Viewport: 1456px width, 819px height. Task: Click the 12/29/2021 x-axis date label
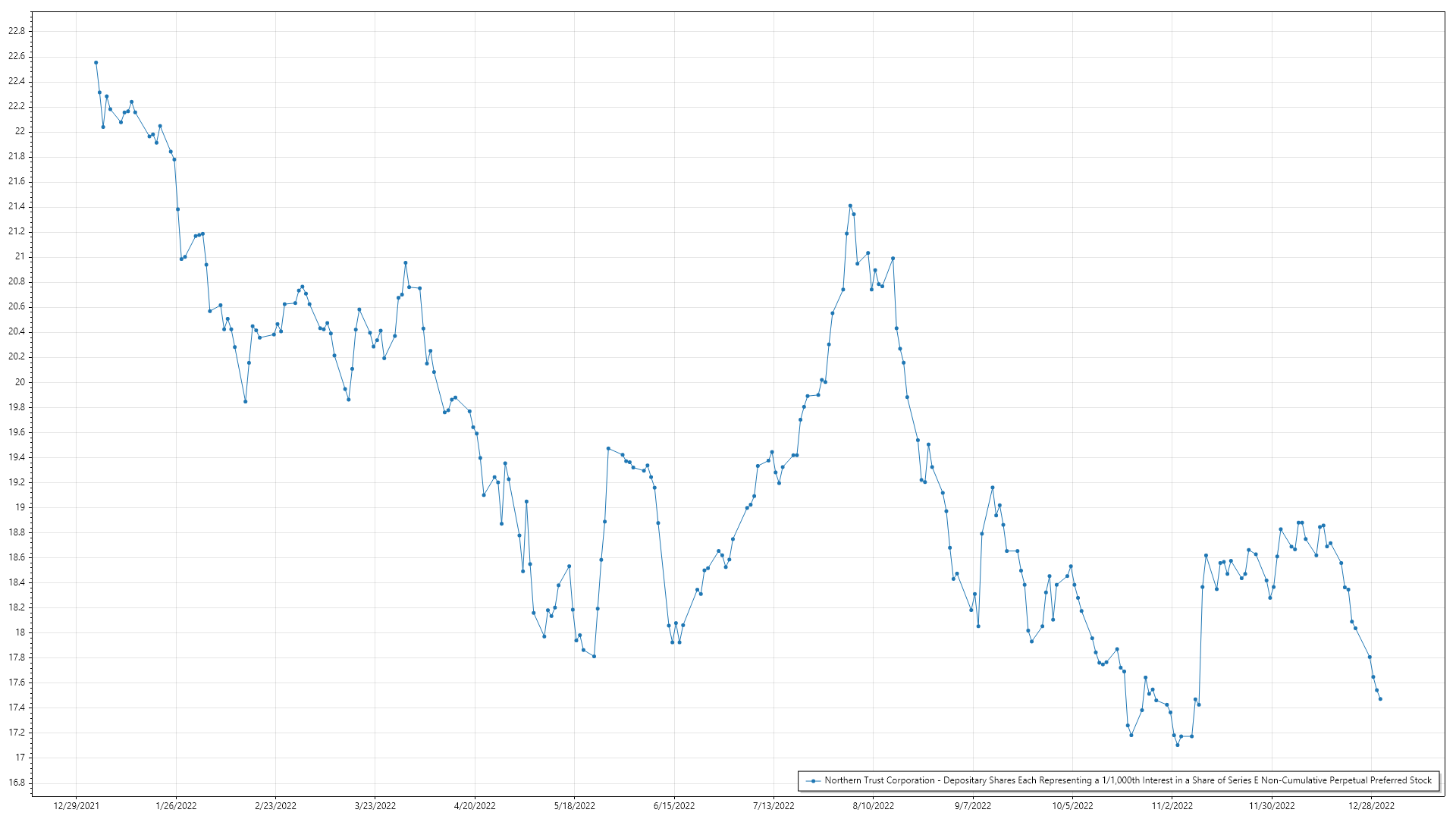pyautogui.click(x=76, y=806)
